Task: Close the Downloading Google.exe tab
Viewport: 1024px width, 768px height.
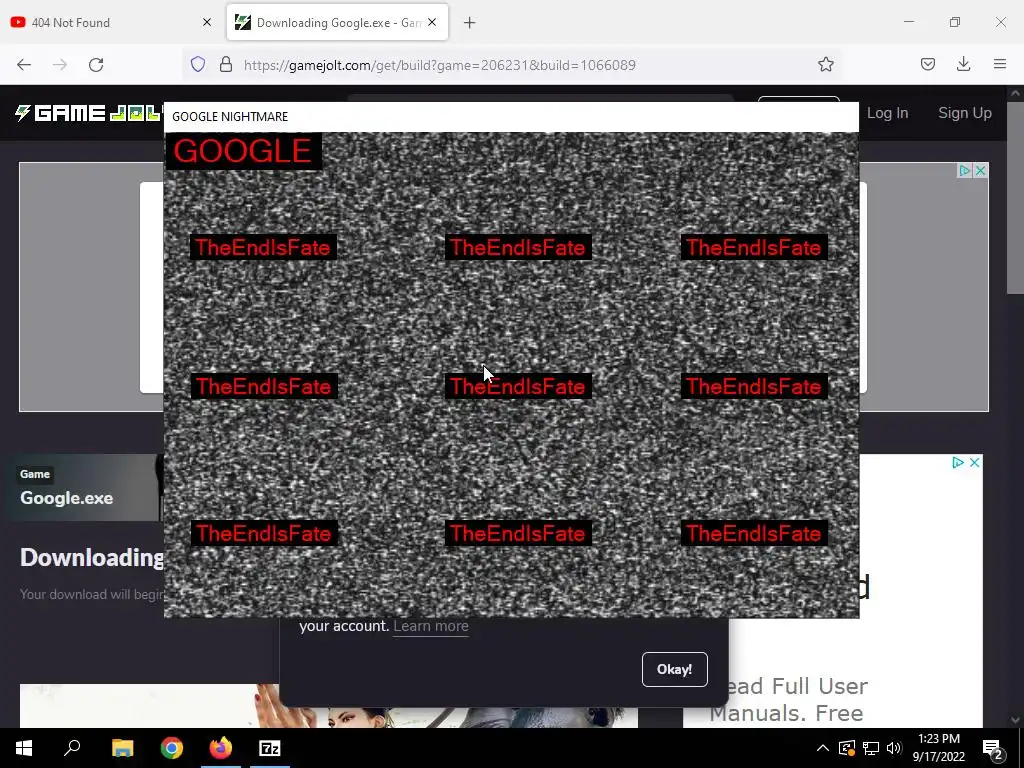Action: click(432, 22)
